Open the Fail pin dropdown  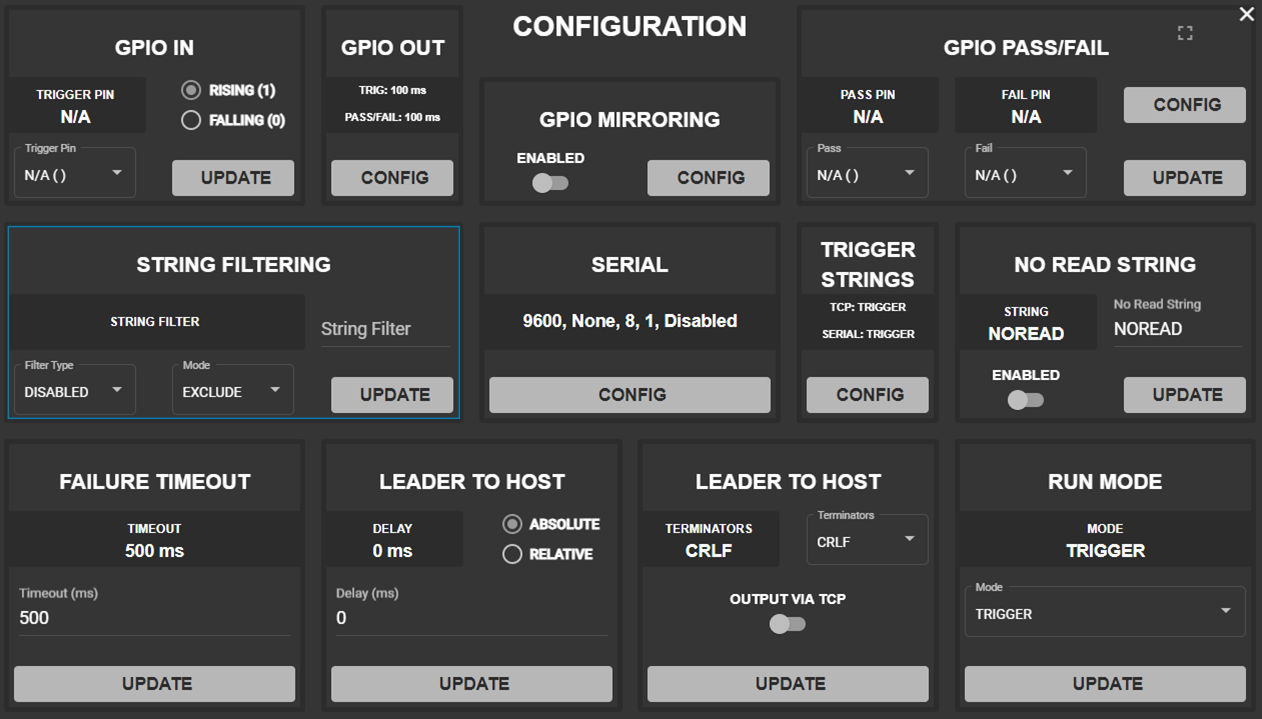(x=1025, y=175)
